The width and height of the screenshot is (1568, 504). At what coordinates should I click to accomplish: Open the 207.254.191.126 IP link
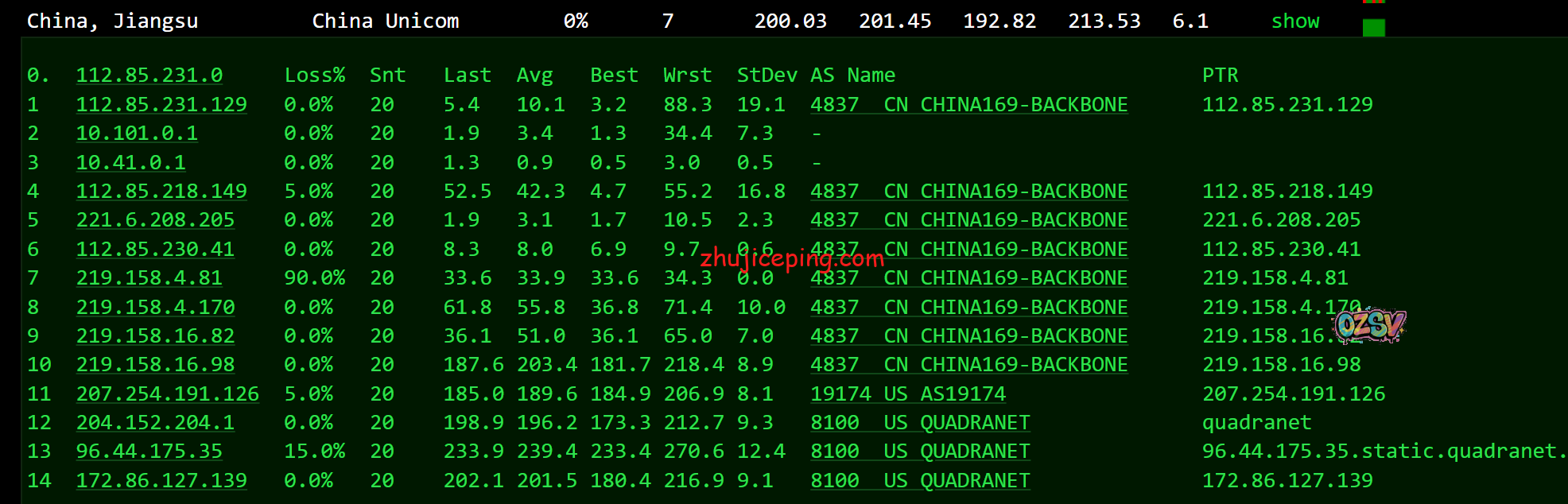pos(167,394)
